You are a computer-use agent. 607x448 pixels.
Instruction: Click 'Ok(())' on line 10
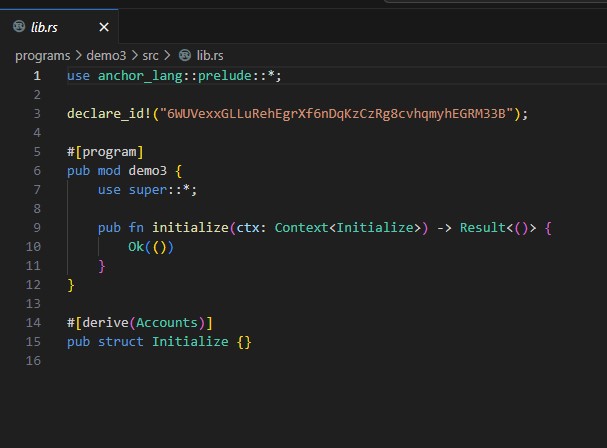pos(151,247)
